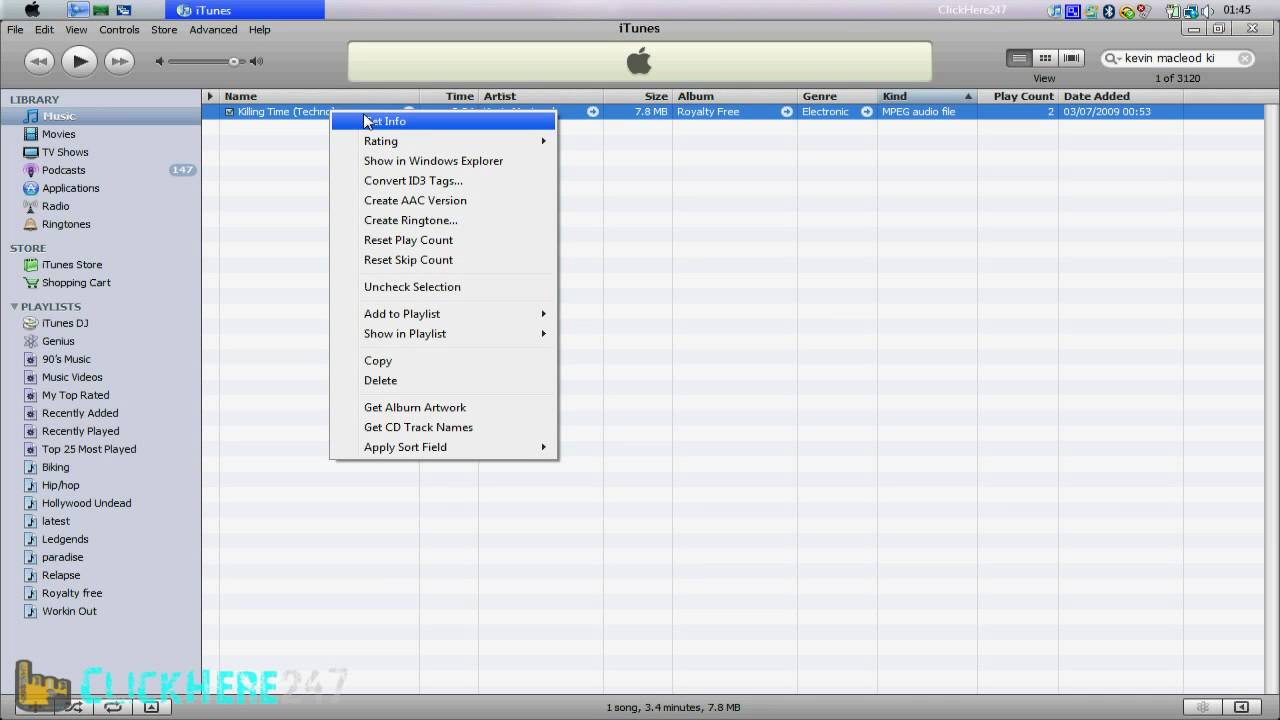Click the mute speaker icon left of volume
The height and width of the screenshot is (720, 1280).
159,62
